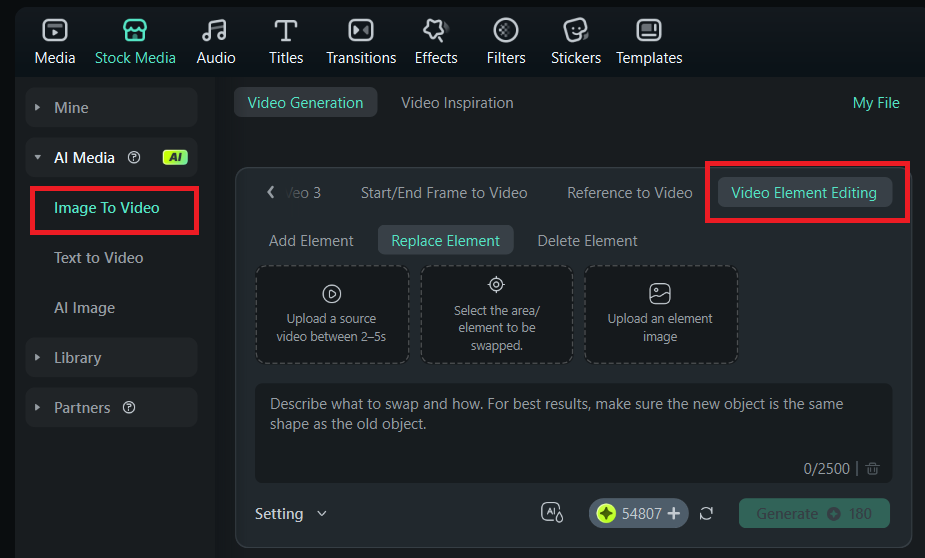Viewport: 925px width, 558px height.
Task: Clear the prompt with the trash icon
Action: point(872,469)
